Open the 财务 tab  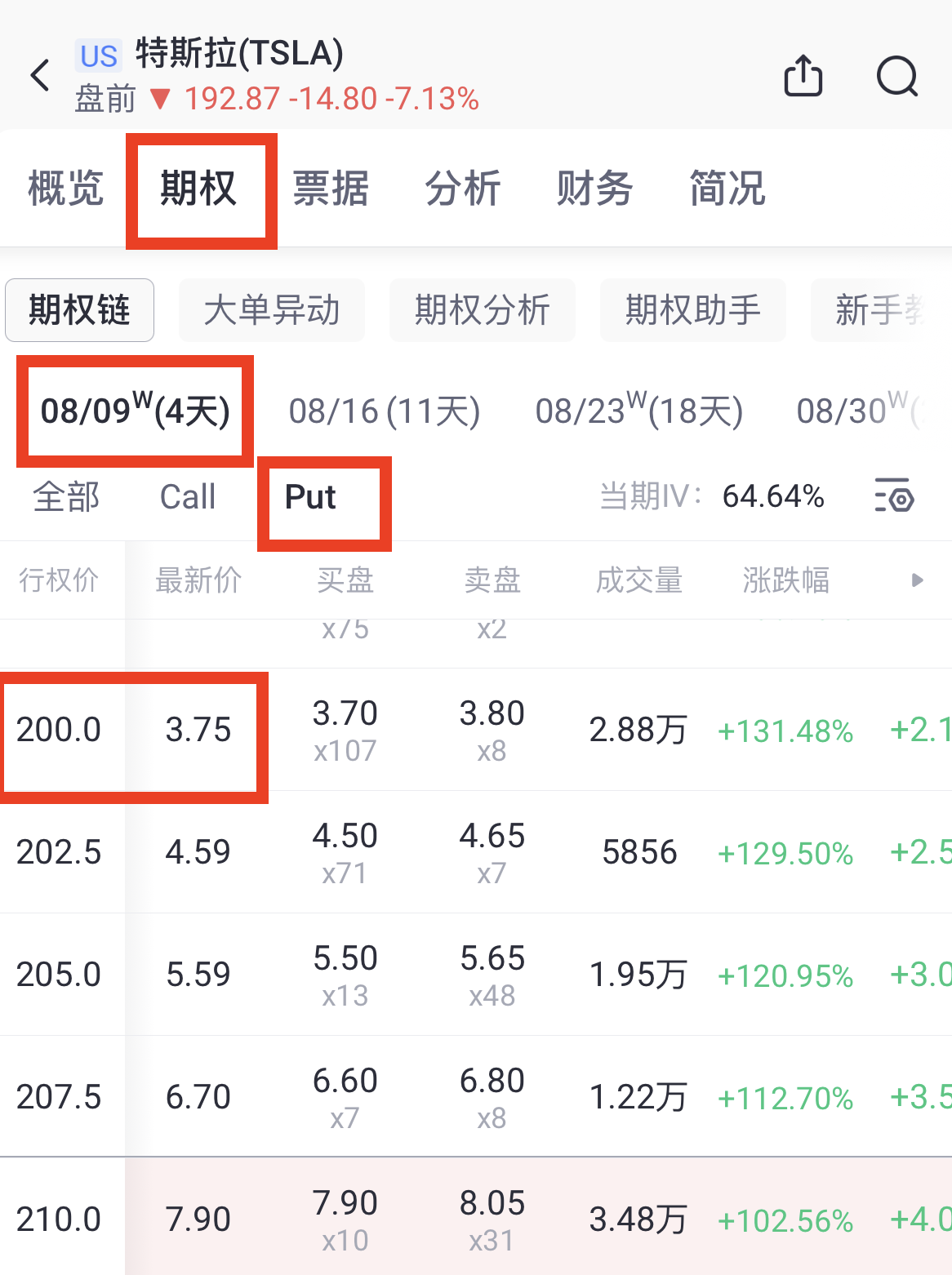click(x=595, y=189)
